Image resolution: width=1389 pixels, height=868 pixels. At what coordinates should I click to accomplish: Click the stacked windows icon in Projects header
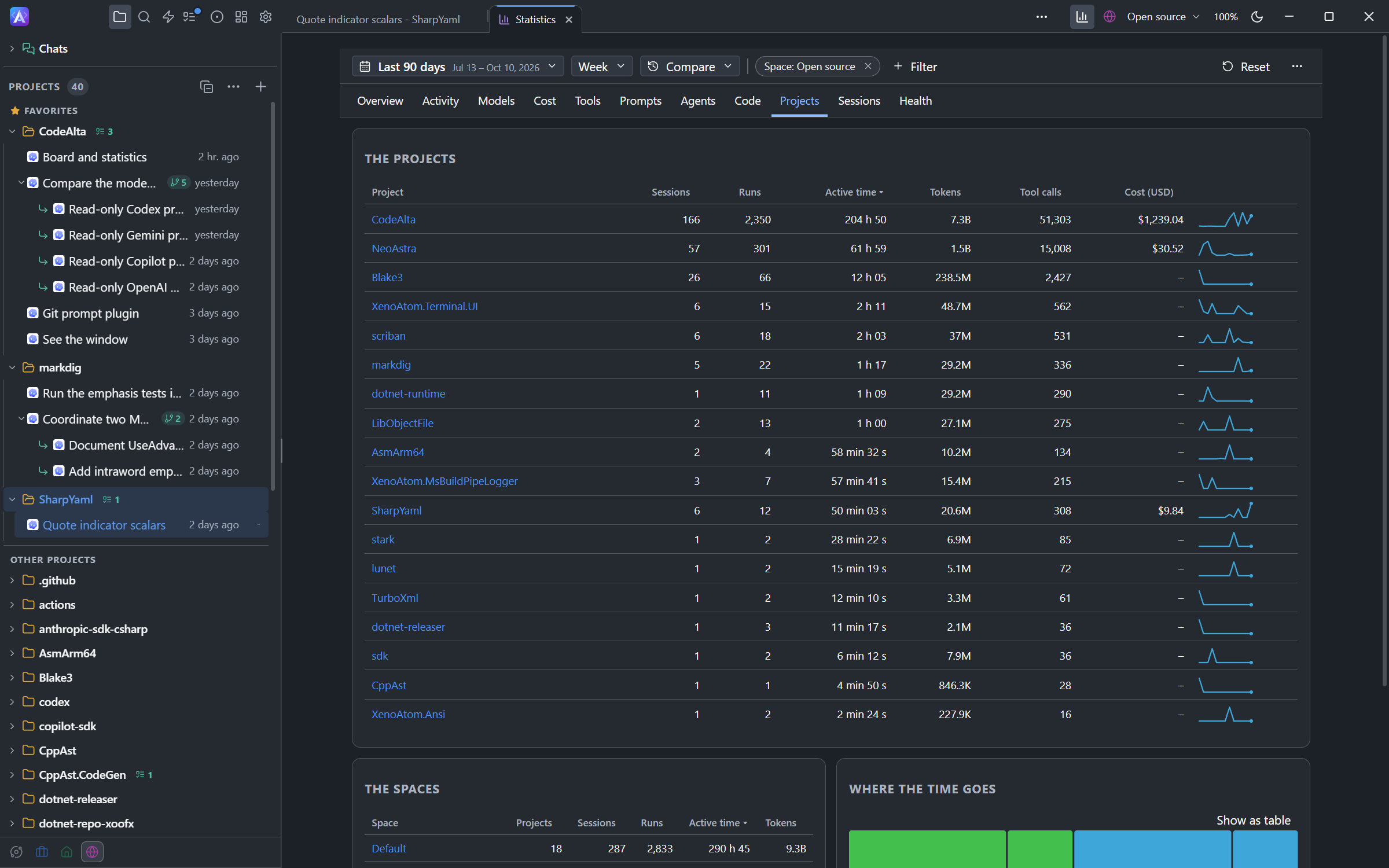click(x=207, y=87)
